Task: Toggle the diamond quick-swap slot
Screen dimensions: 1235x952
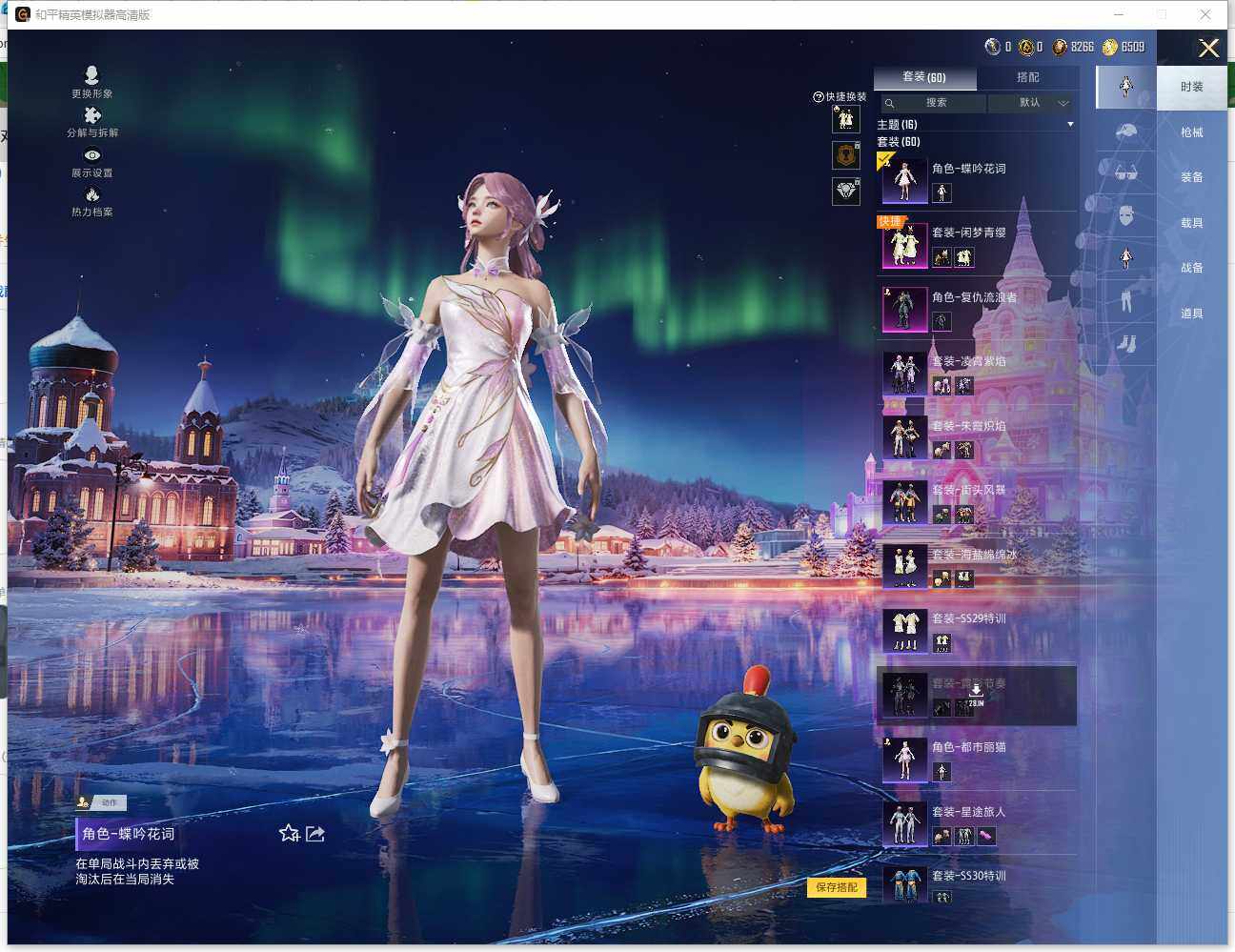Action: [846, 191]
